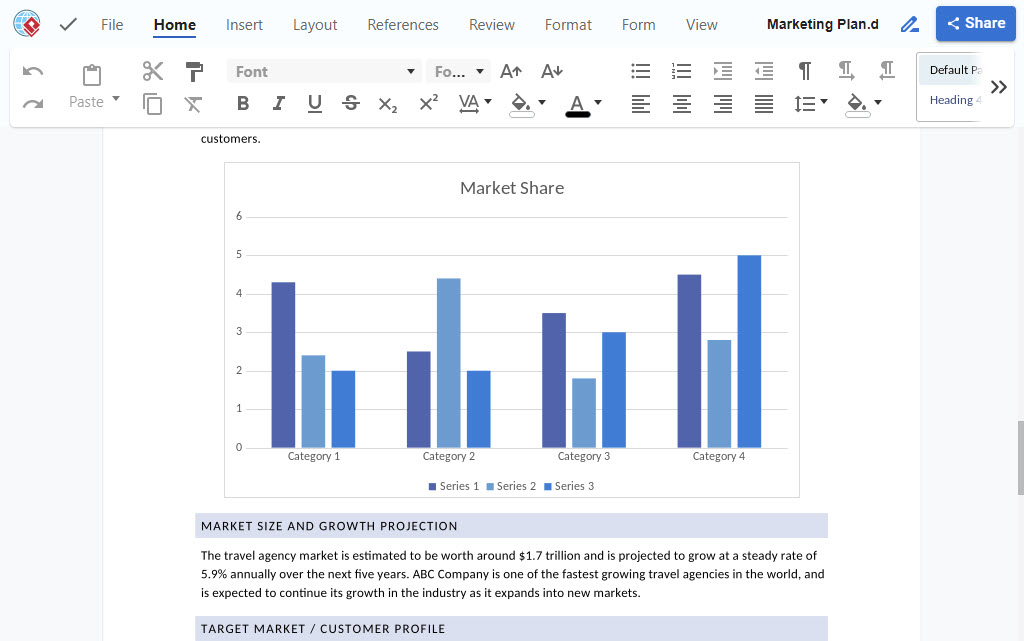This screenshot has height=641, width=1024.
Task: Activate the Format Painter
Action: [193, 71]
